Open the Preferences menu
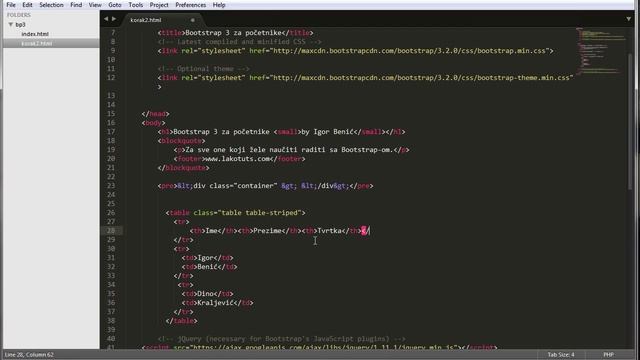This screenshot has width=640, height=360. pos(191,5)
